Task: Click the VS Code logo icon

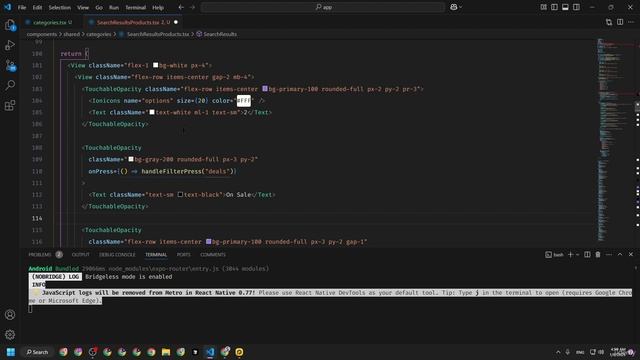Action: pyautogui.click(x=8, y=7)
